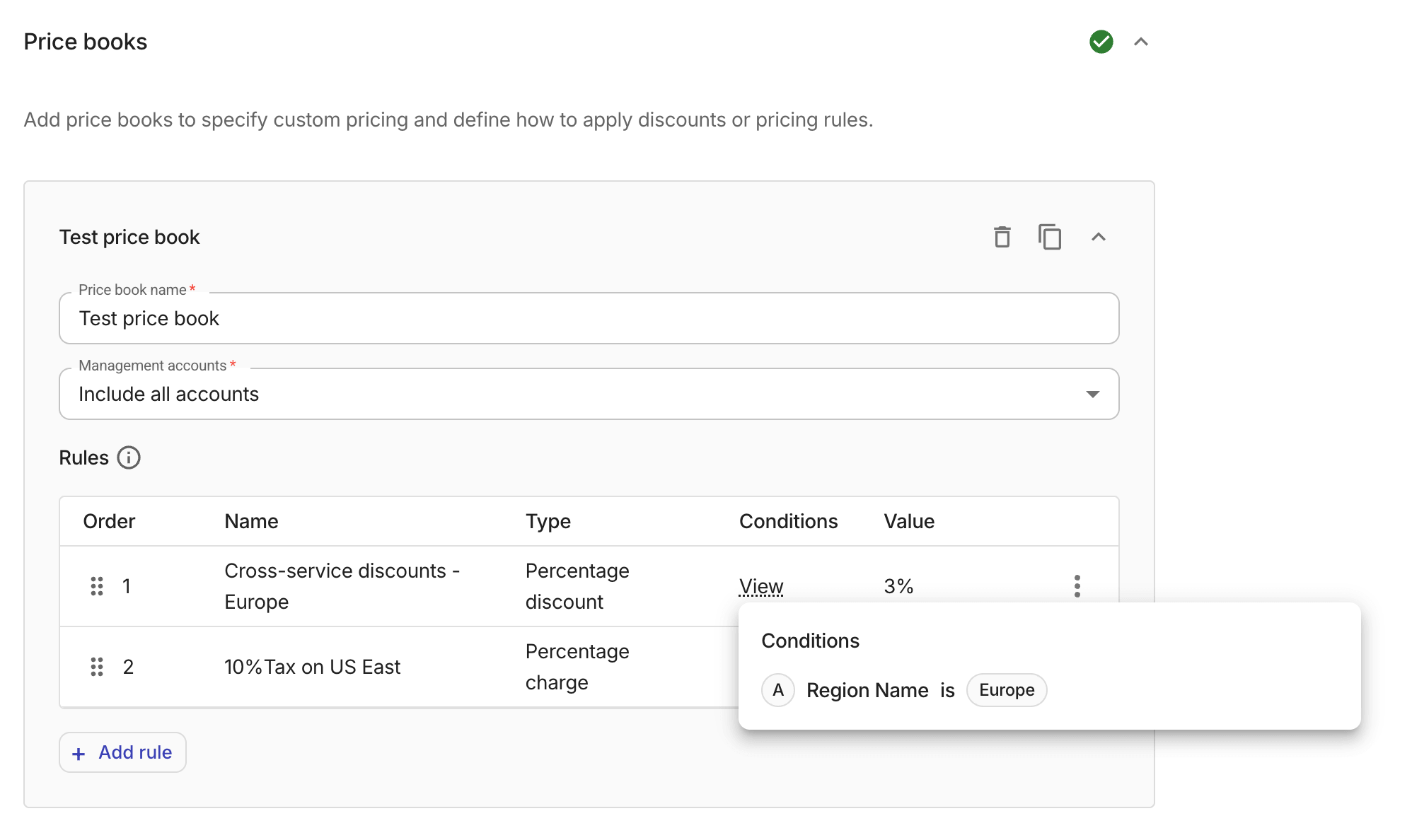Click the Name column header
The height and width of the screenshot is (840, 1412).
[x=251, y=521]
